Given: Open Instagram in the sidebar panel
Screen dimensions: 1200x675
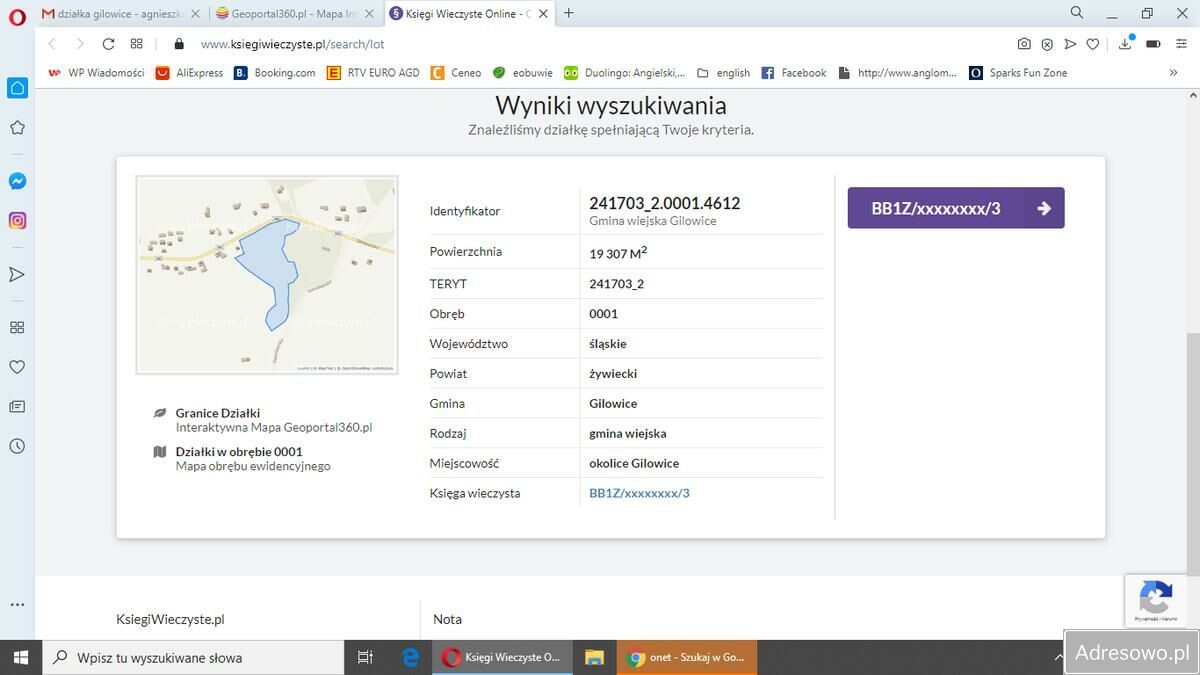Looking at the screenshot, I should tap(16, 220).
